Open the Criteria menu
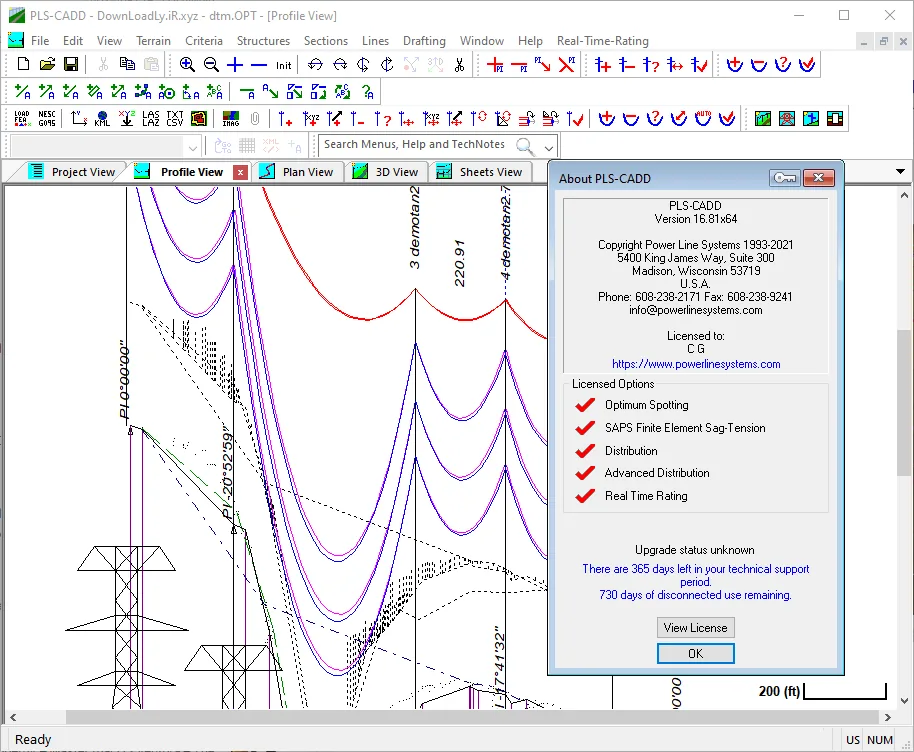The image size is (914, 752). (204, 41)
